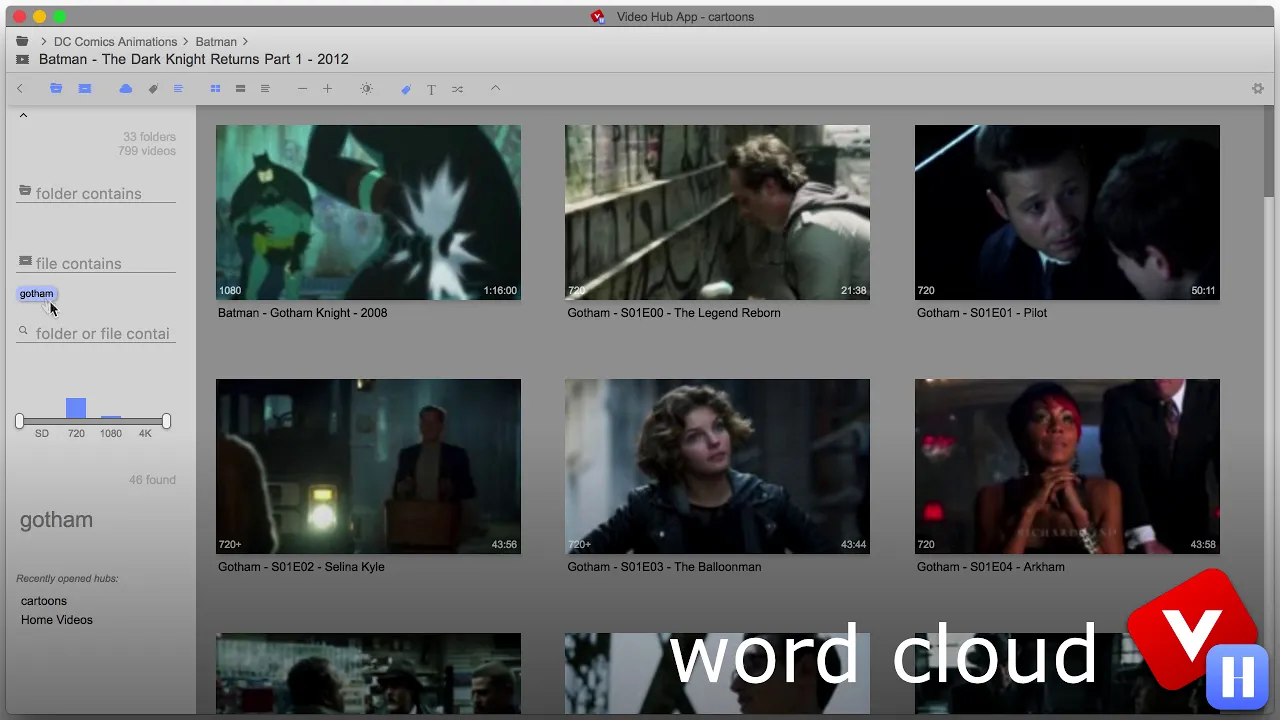Click the left resolution slider handle
1280x720 pixels.
19,421
